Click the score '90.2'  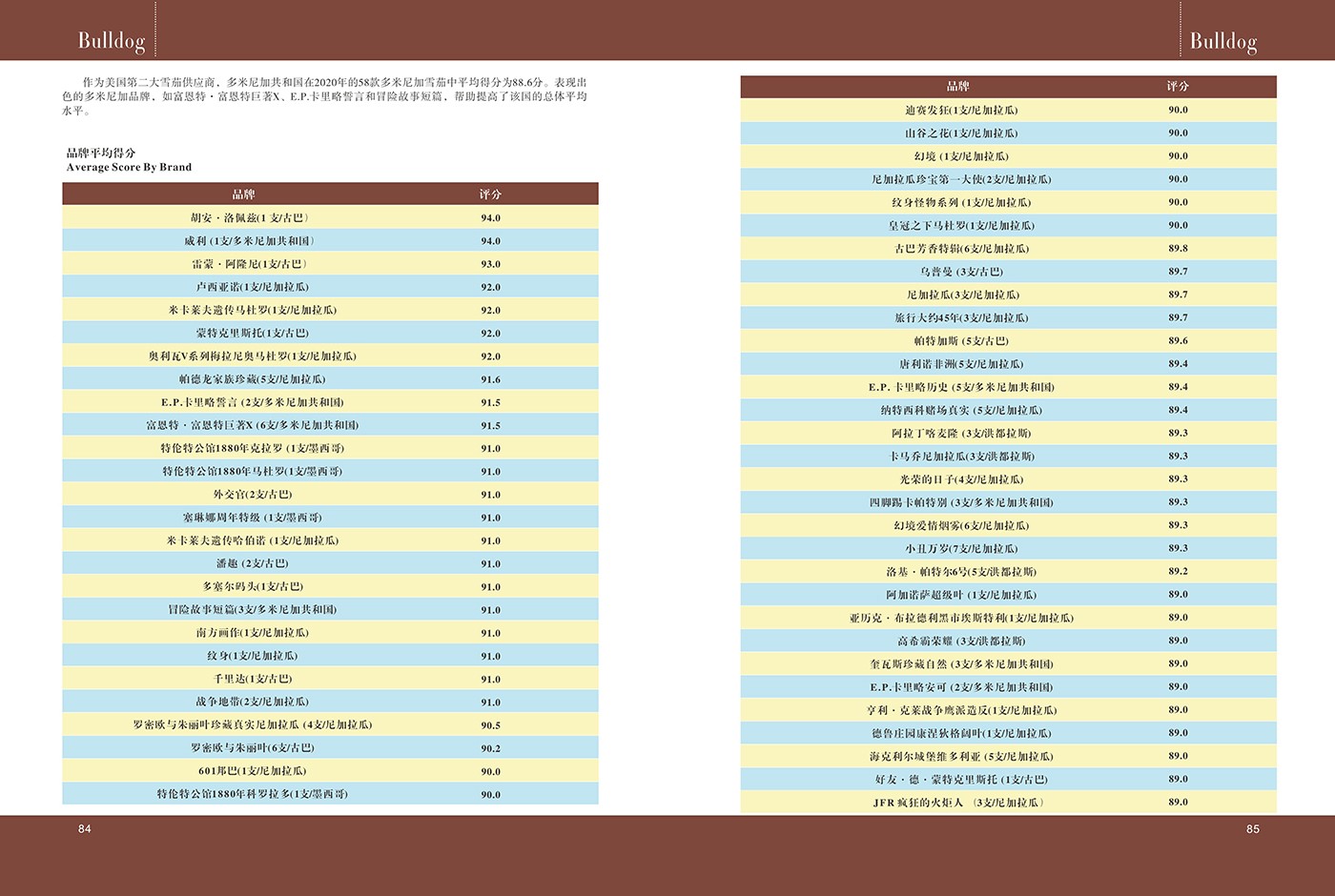point(490,748)
